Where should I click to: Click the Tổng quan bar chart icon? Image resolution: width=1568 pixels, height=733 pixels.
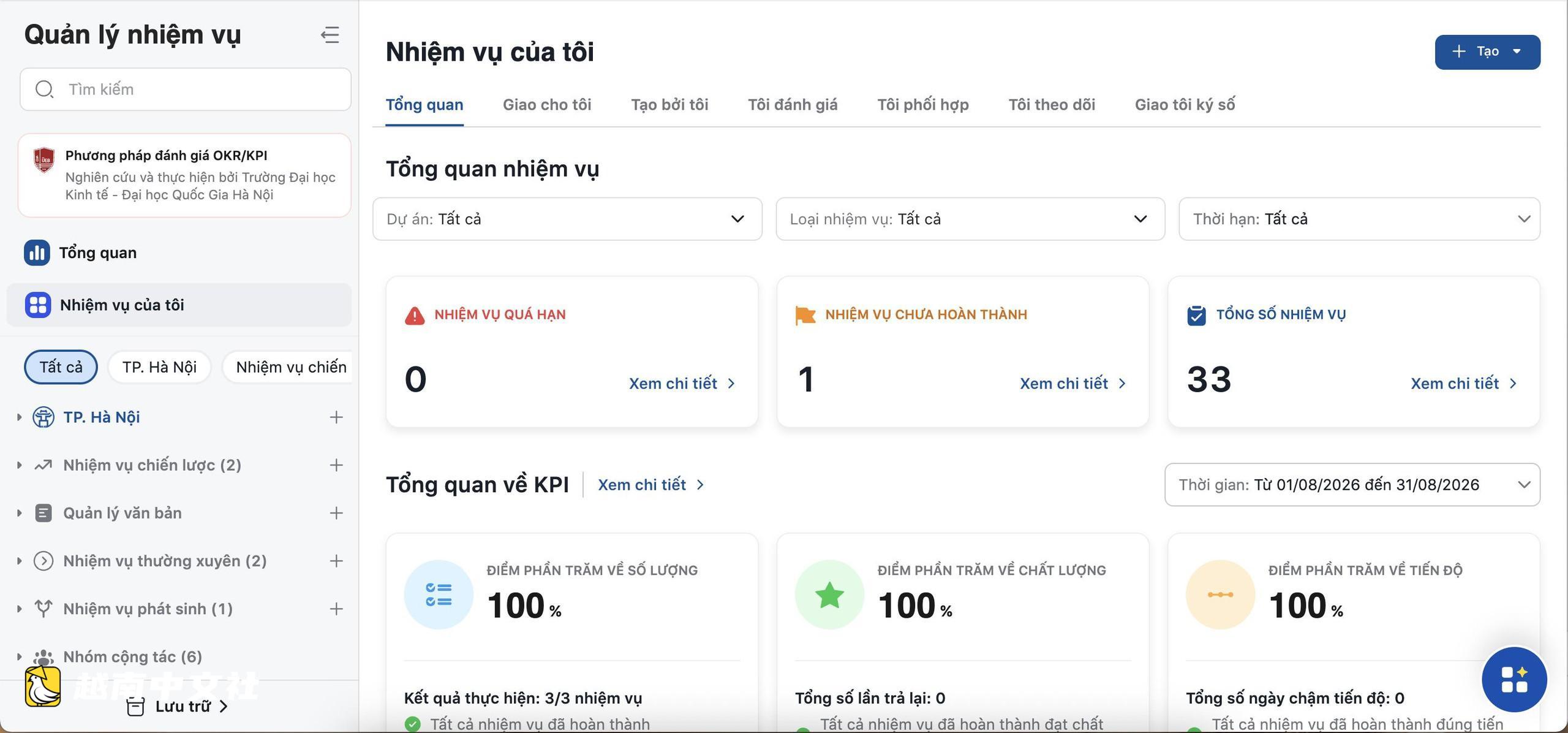point(37,253)
